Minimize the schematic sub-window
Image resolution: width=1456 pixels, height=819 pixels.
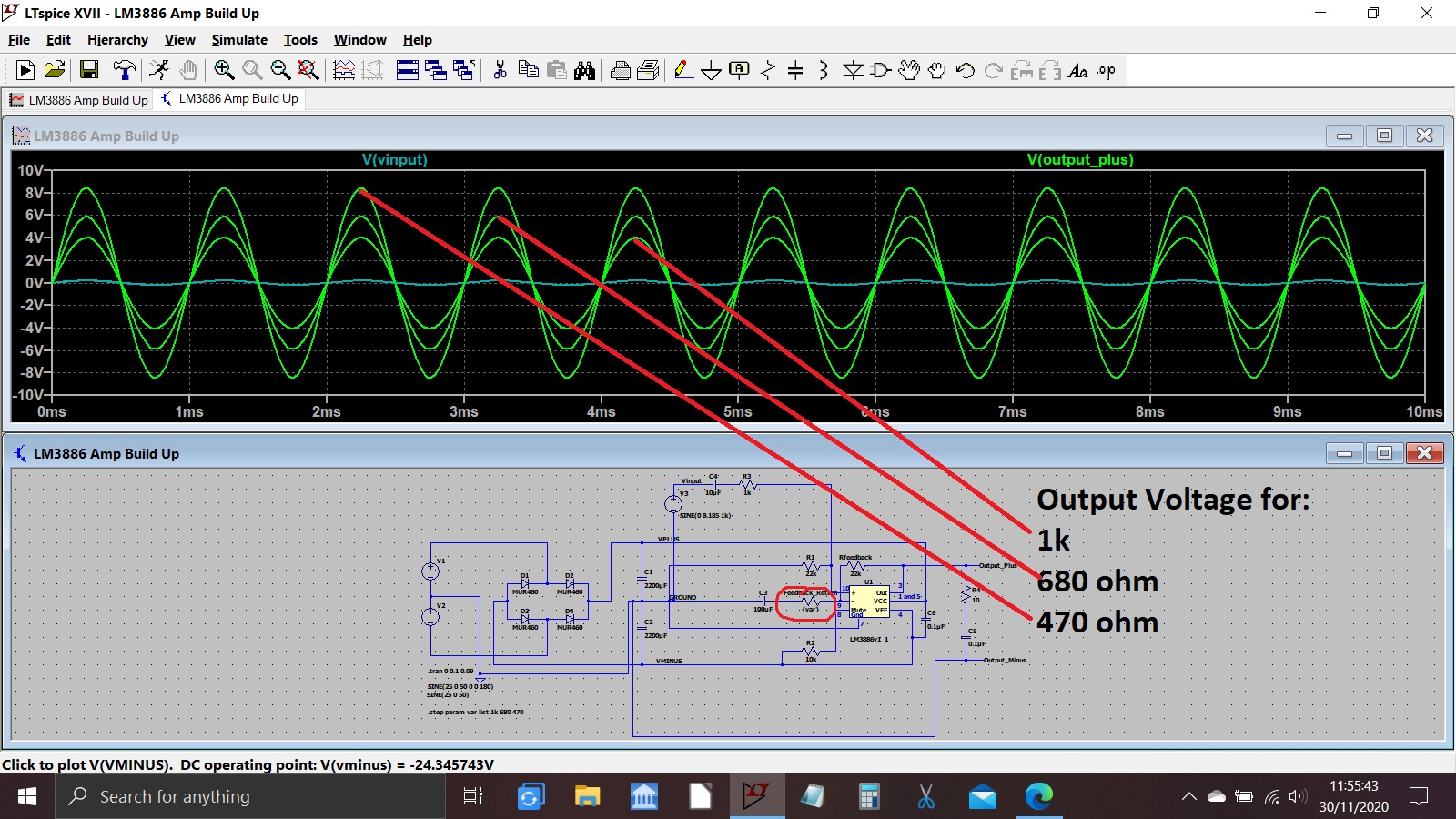pyautogui.click(x=1344, y=453)
